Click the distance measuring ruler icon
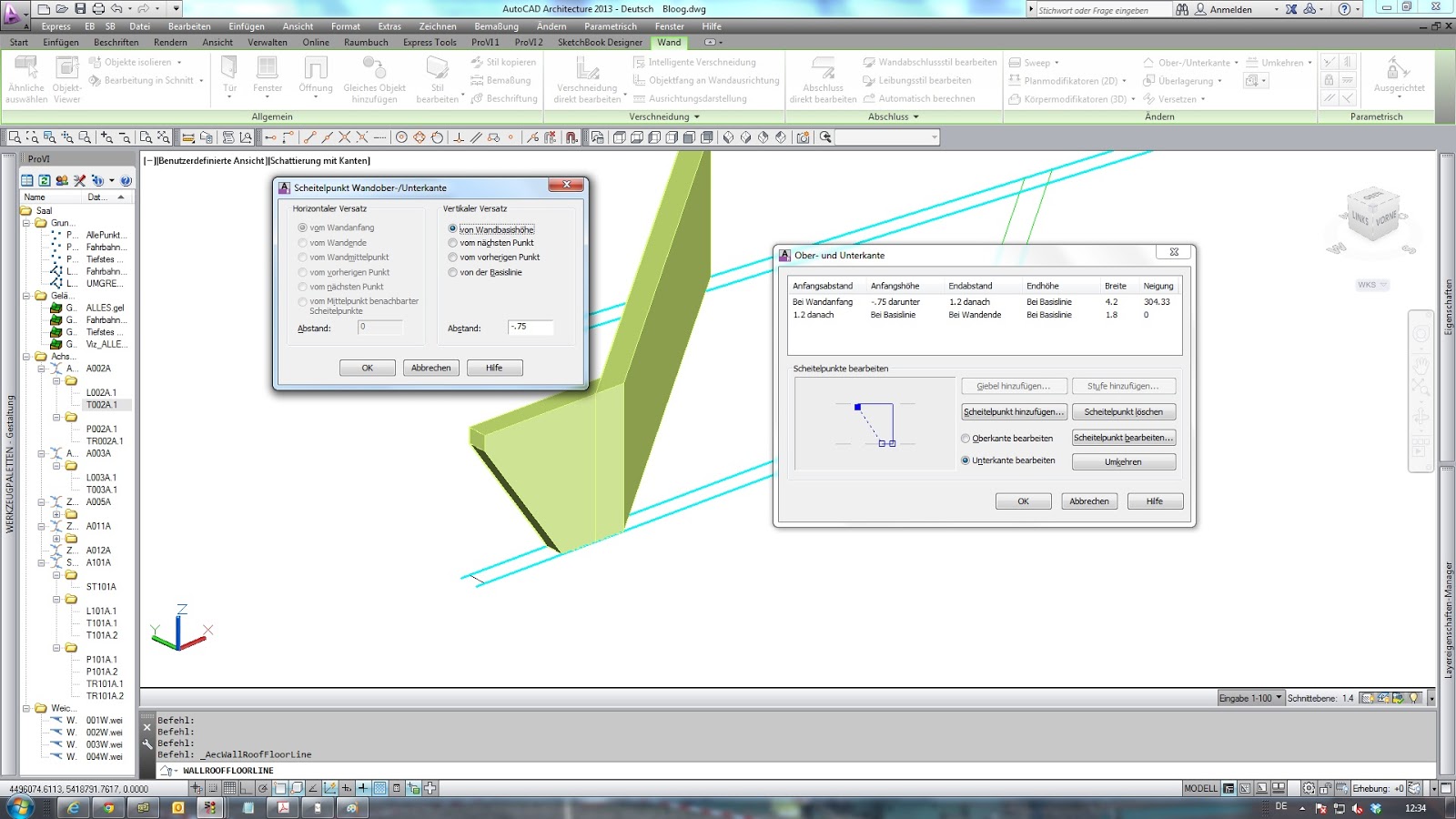 click(x=188, y=137)
